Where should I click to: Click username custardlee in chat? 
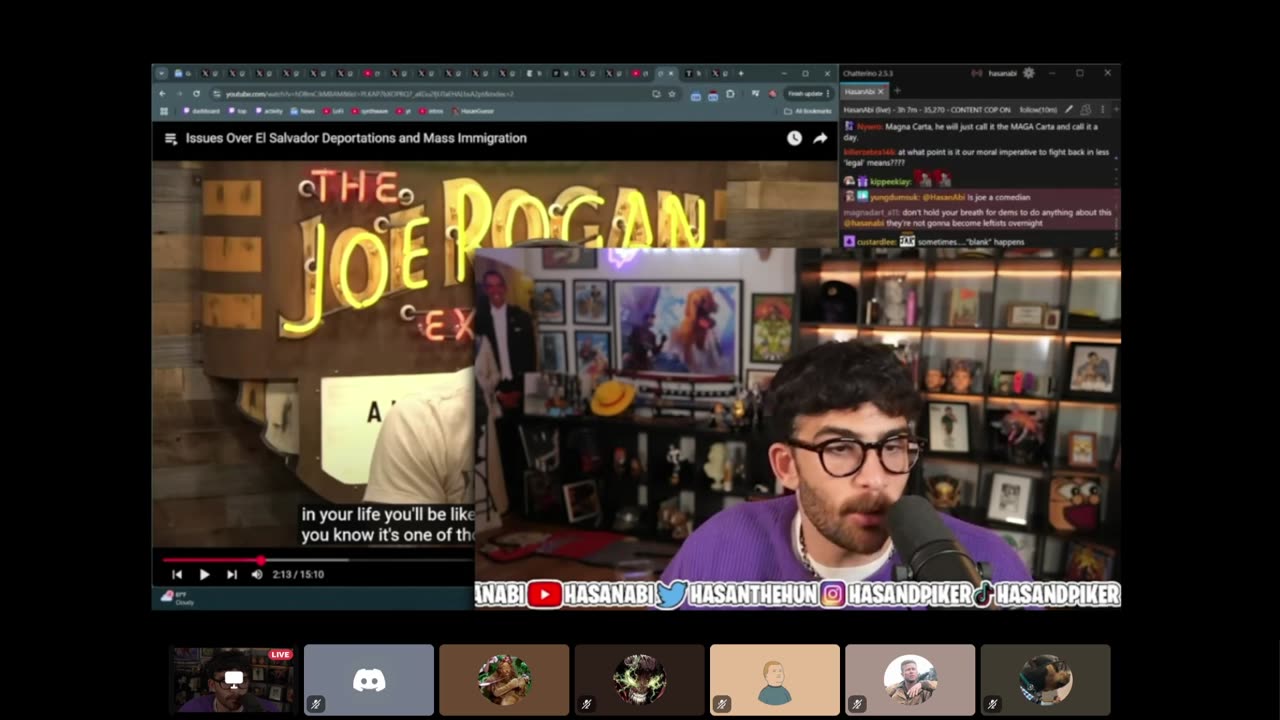[x=876, y=242]
